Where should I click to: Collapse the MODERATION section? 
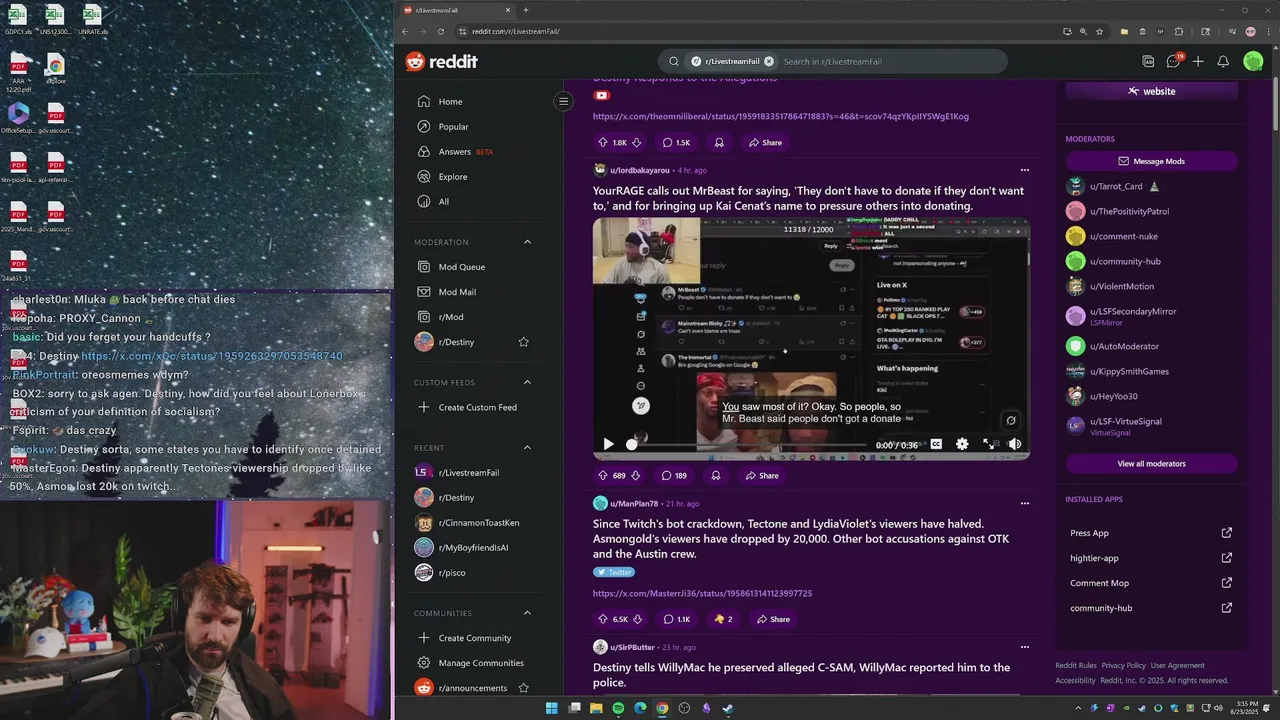click(x=527, y=242)
